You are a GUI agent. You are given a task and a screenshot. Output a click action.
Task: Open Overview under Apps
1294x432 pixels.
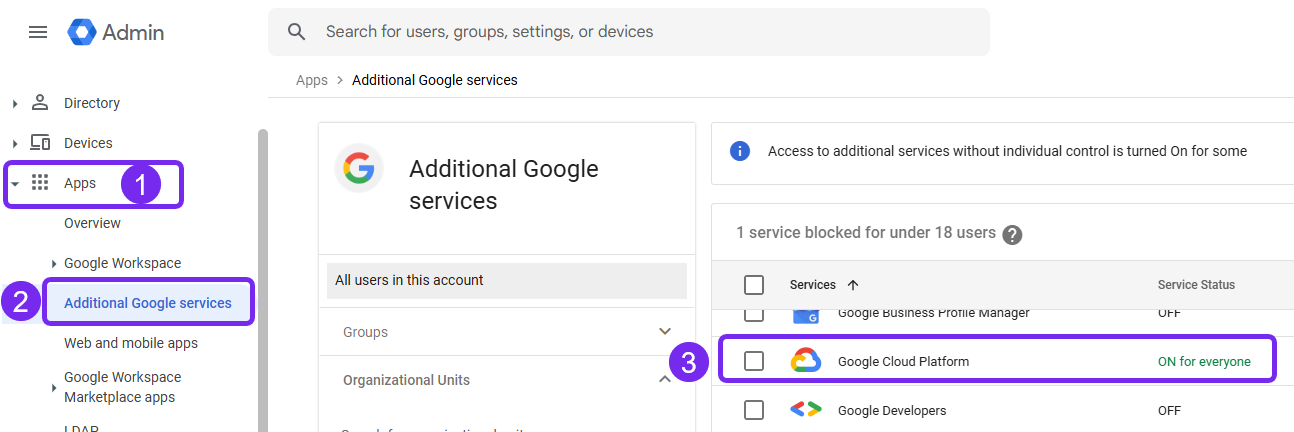92,223
